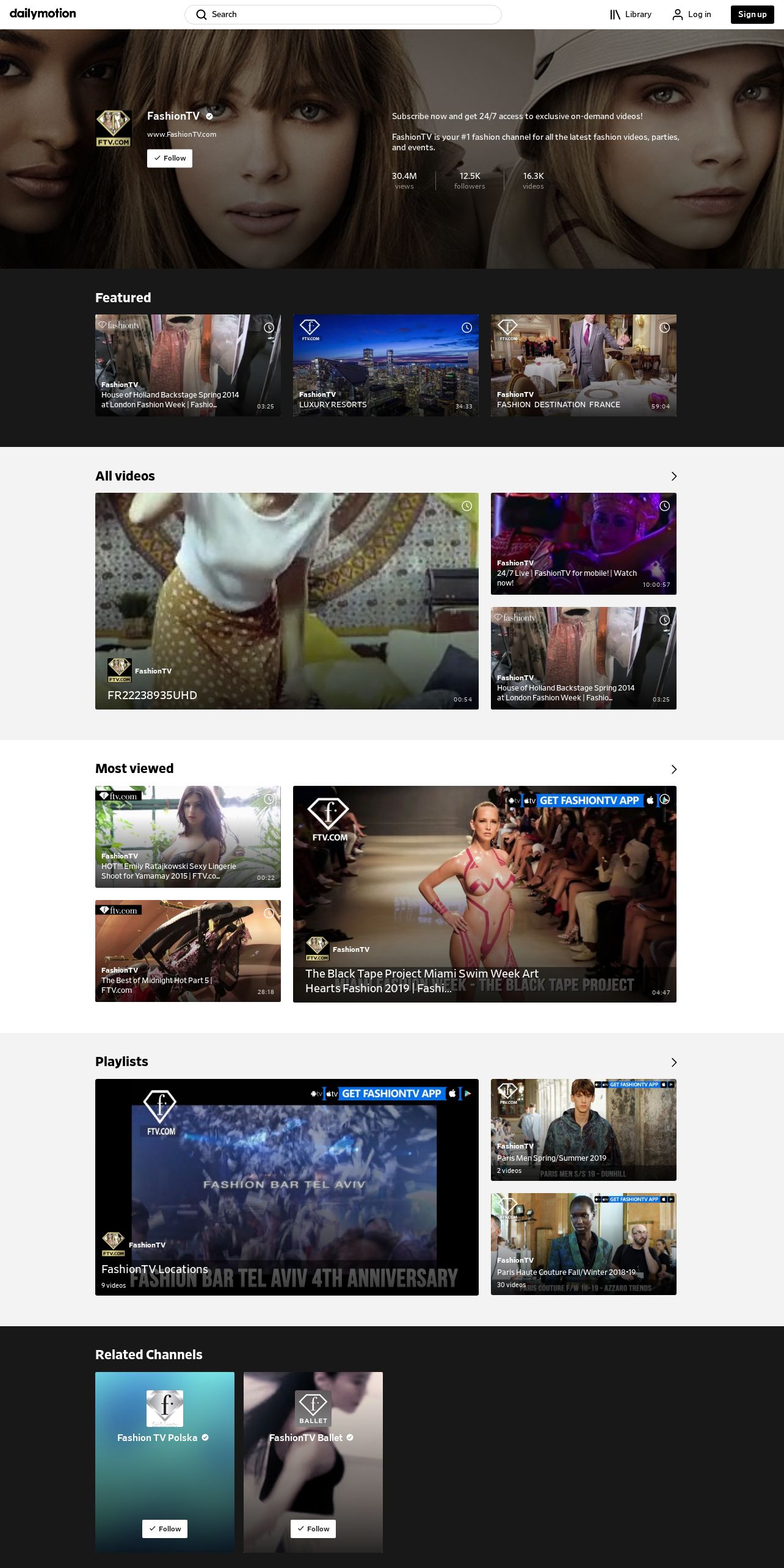Open 24/7 Live FashionTV for mobile video
The width and height of the screenshot is (784, 1568).
click(x=584, y=543)
